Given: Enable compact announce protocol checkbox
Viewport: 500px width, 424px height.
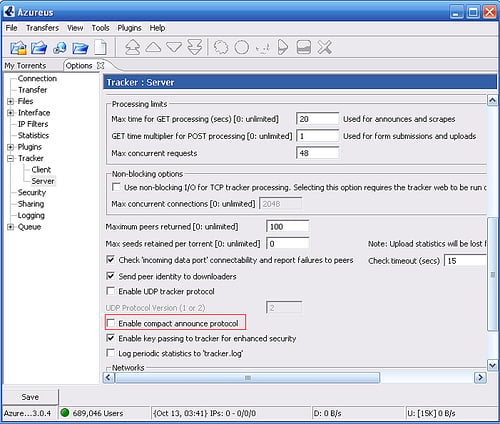Looking at the screenshot, I should [x=110, y=323].
